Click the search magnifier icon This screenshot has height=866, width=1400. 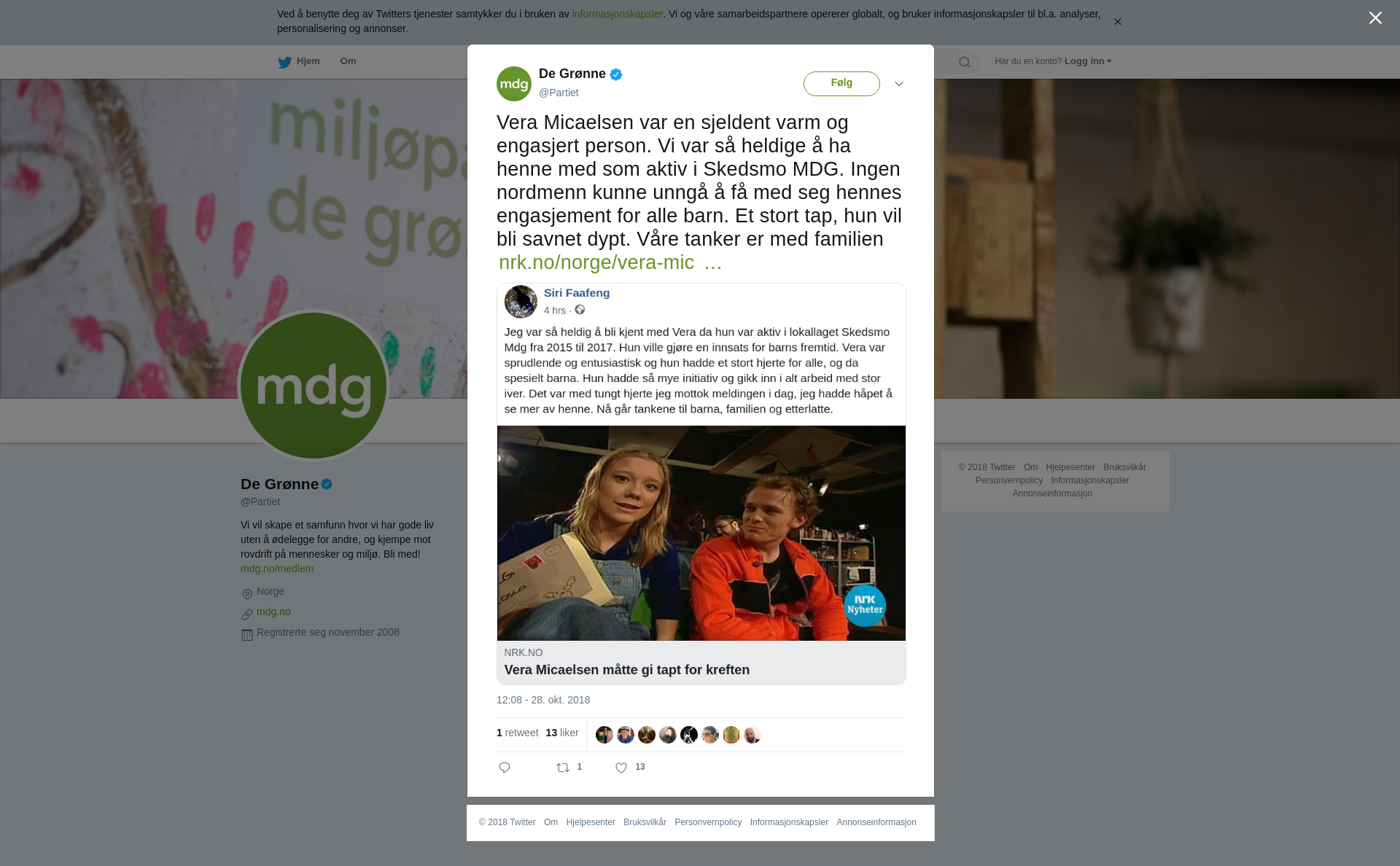[x=965, y=62]
